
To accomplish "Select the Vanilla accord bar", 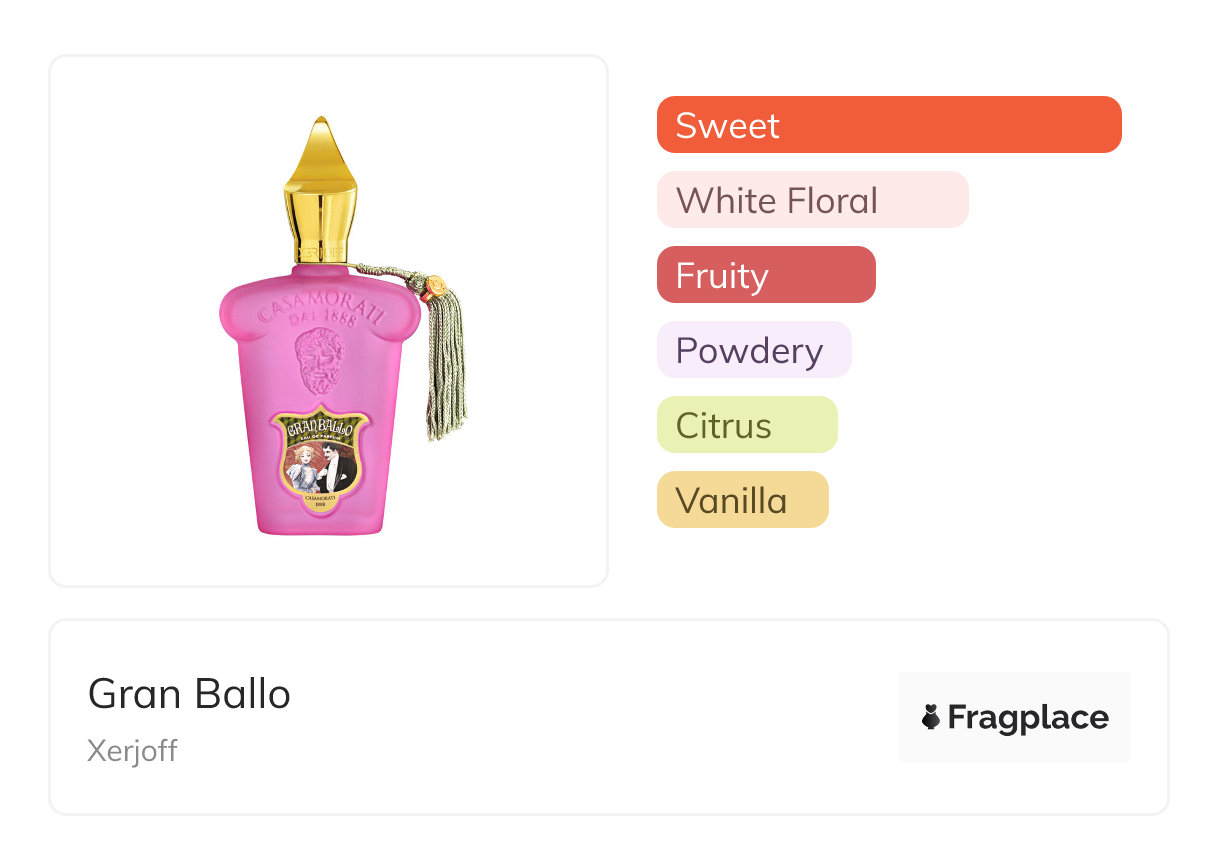I will click(x=742, y=500).
